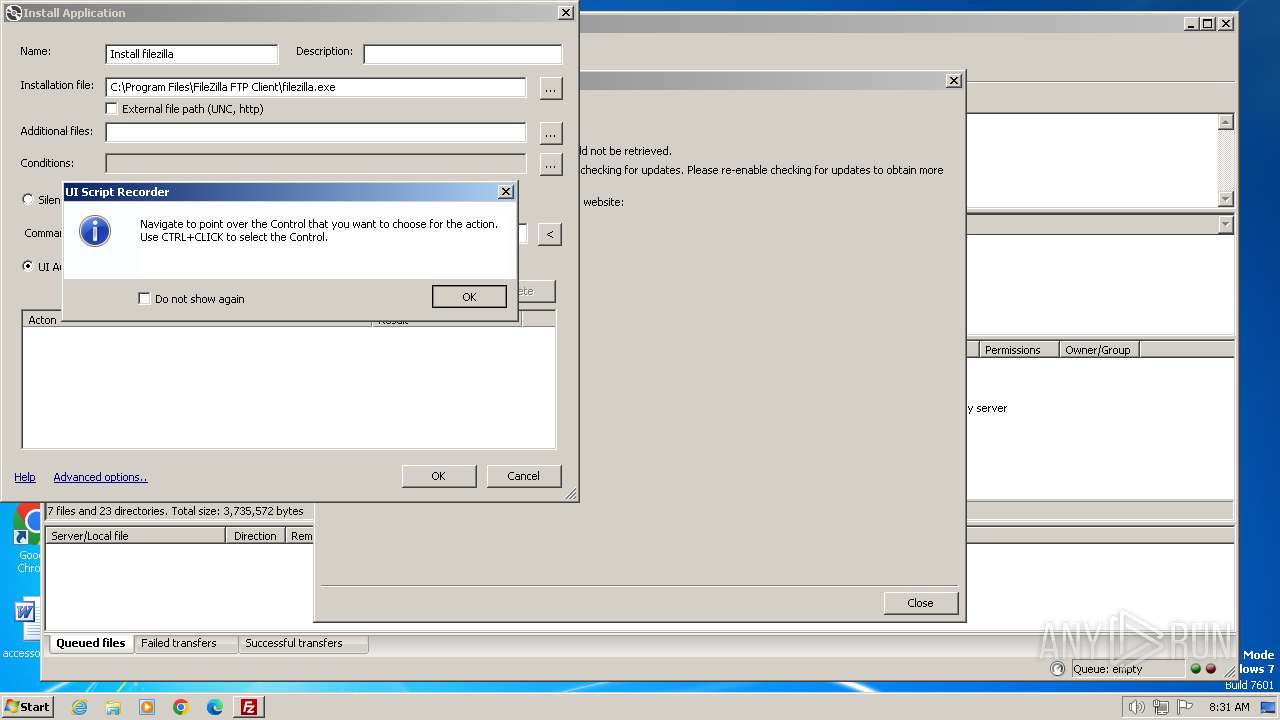Close the FileZilla update dialog with X

click(954, 80)
